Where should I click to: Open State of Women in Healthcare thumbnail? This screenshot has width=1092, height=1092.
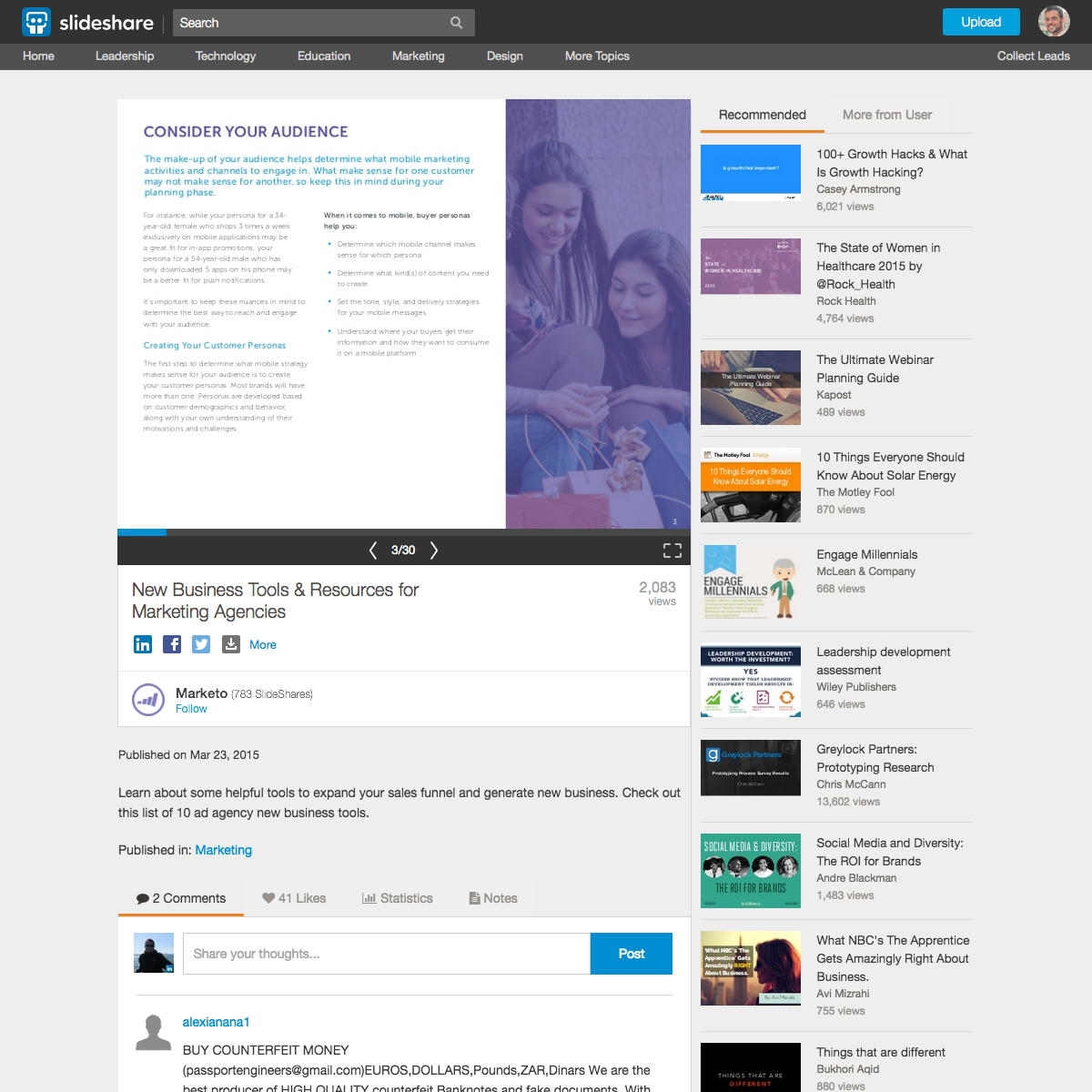tap(751, 267)
